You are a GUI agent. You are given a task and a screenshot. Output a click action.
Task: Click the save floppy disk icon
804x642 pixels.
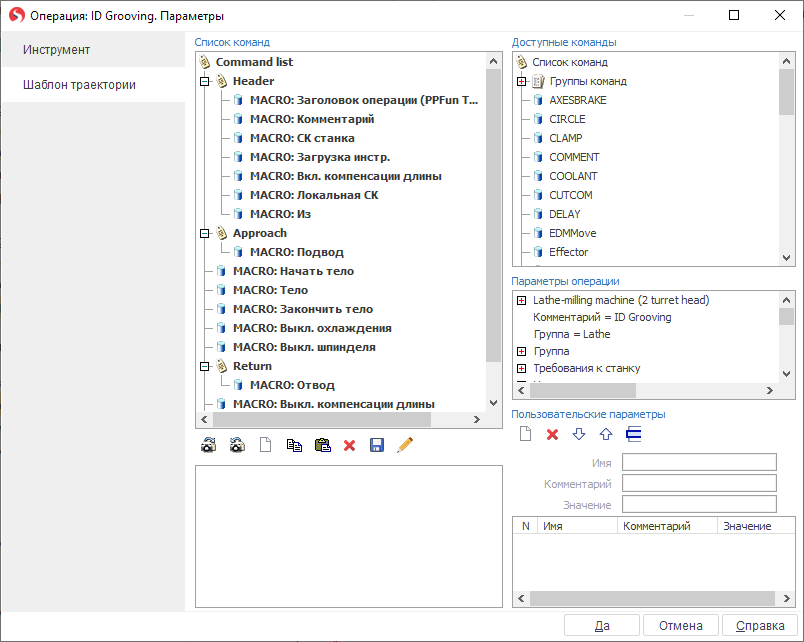coord(377,446)
